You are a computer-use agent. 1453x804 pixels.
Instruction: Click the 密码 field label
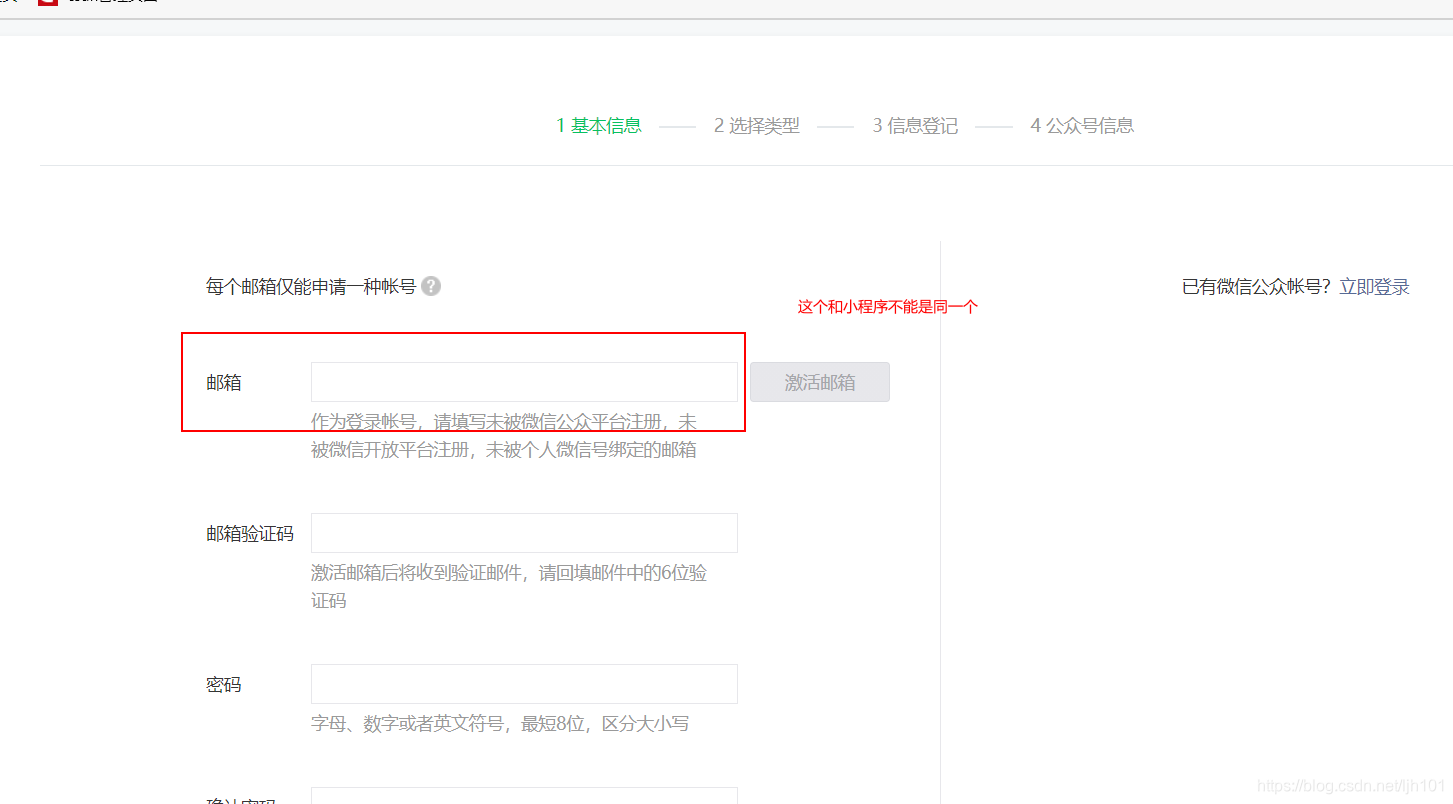pos(224,685)
